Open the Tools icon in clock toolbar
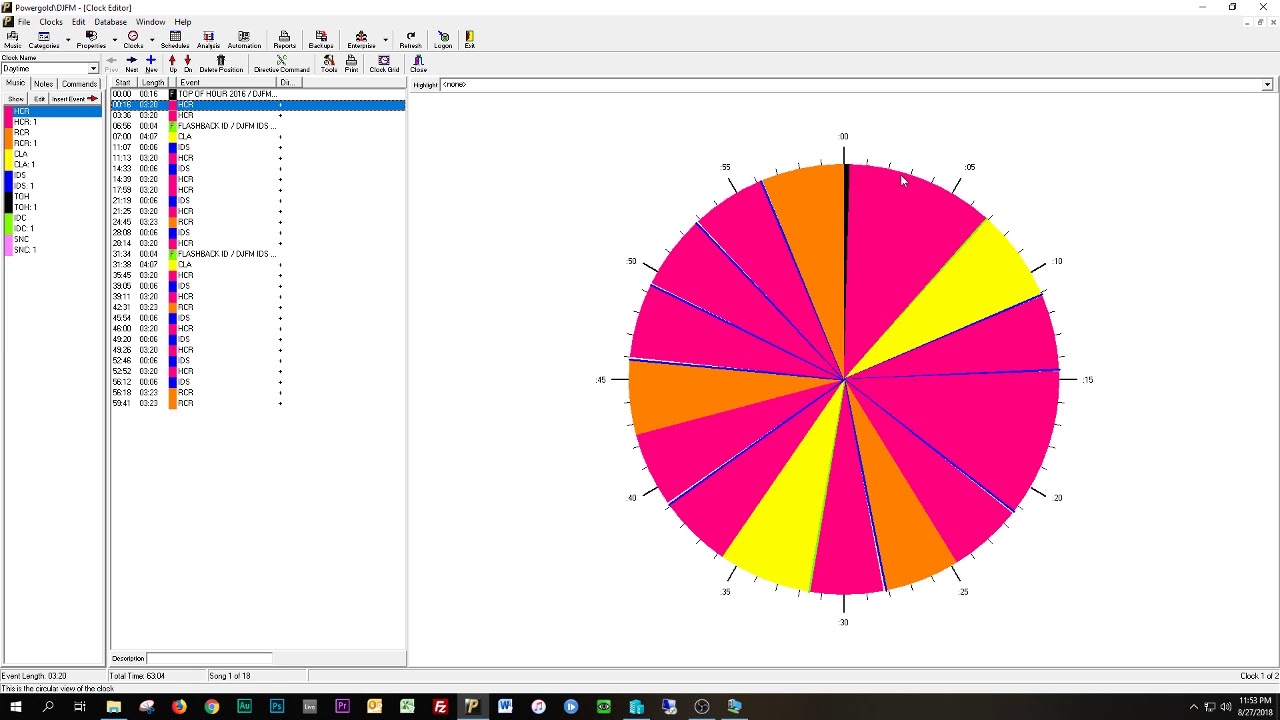The height and width of the screenshot is (720, 1280). [x=328, y=64]
